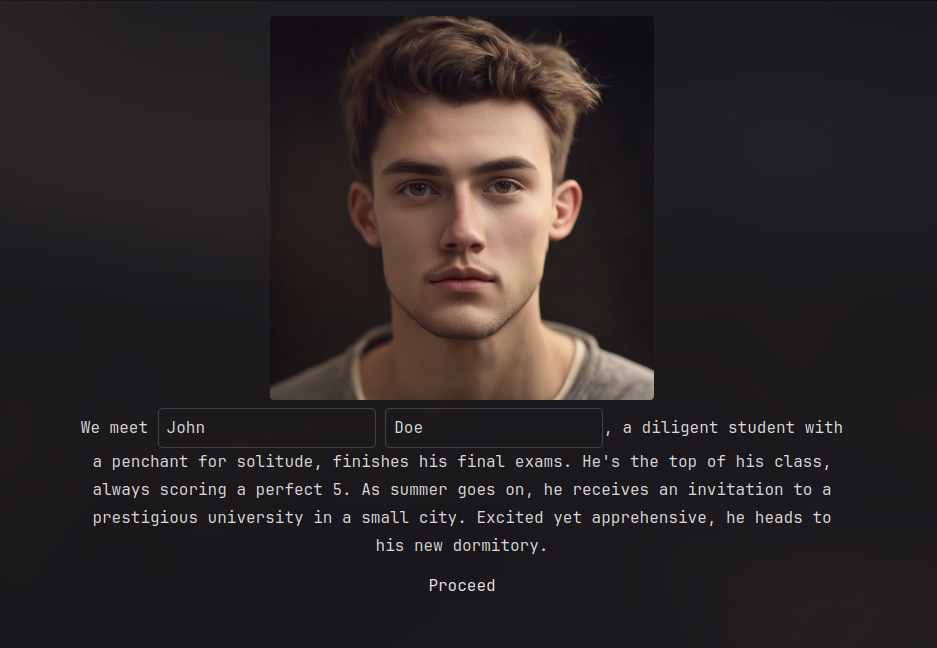Click the word "receives" in the story
This screenshot has width=937, height=648.
(611, 490)
